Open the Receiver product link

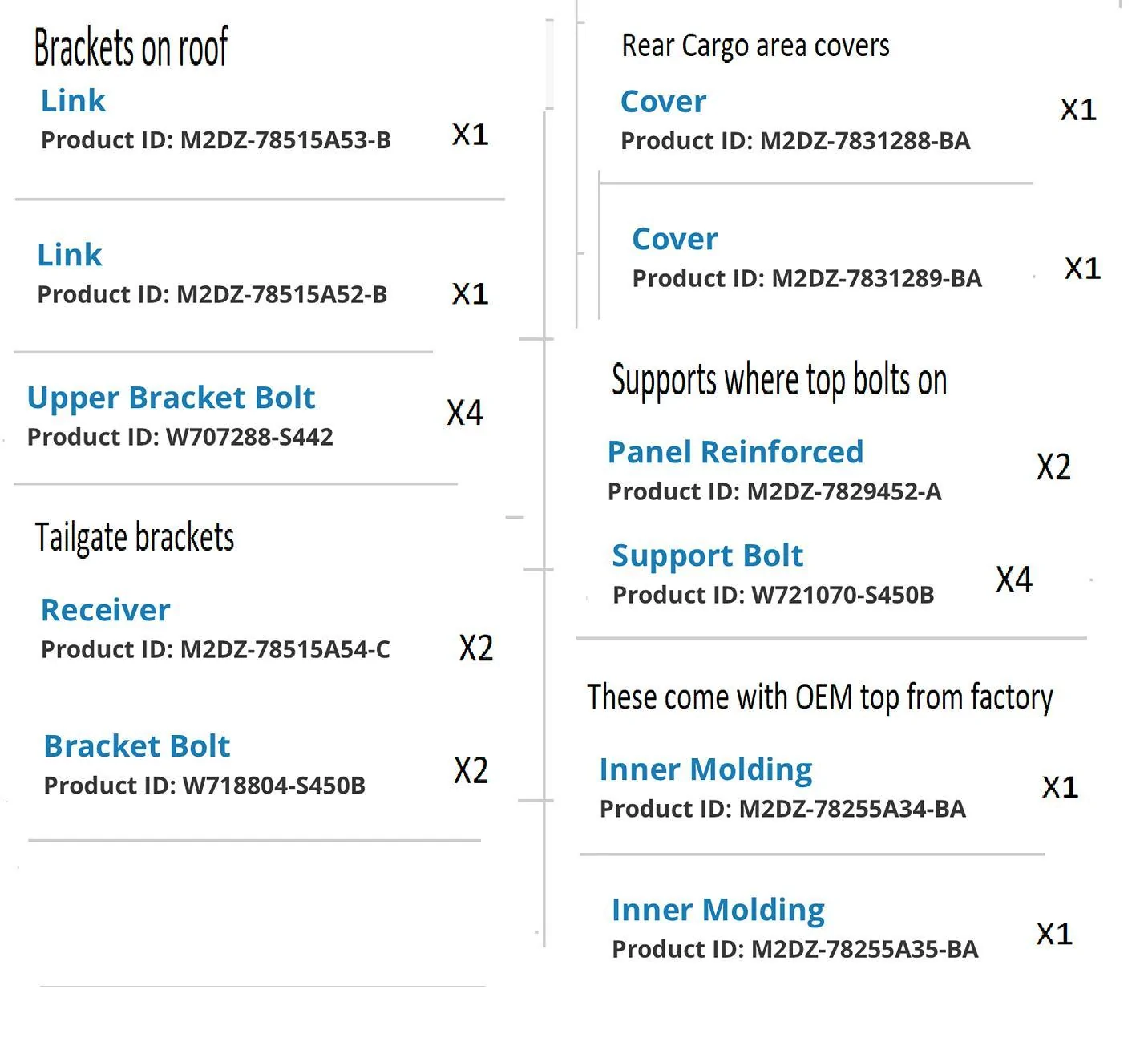[x=105, y=610]
